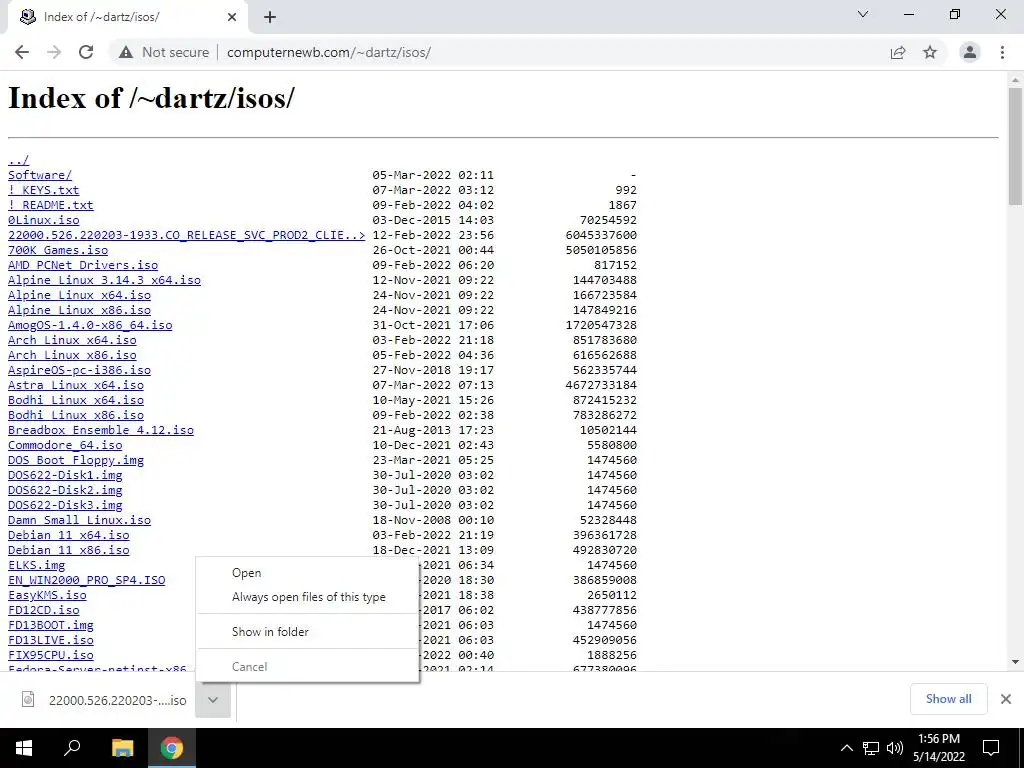Image resolution: width=1024 pixels, height=768 pixels.
Task: Download EN_WIN2000_PRO_SP4.ISO
Action: pos(86,581)
